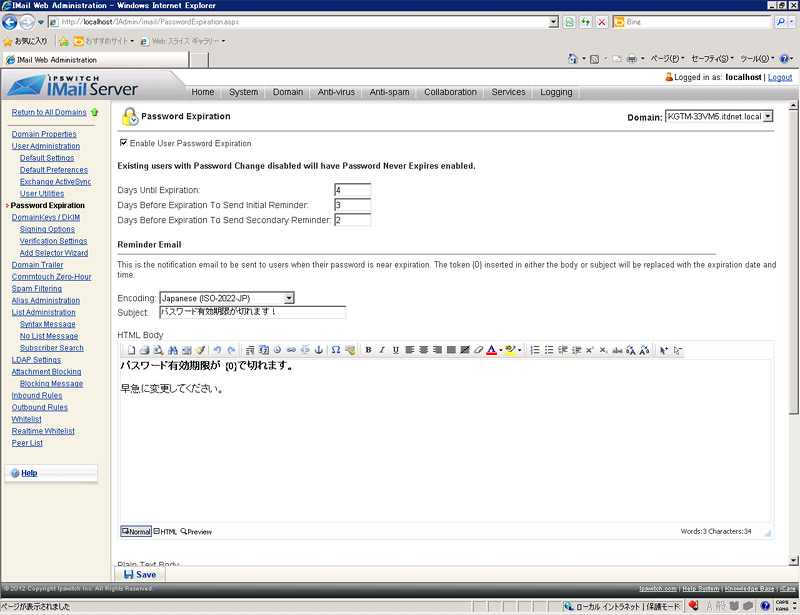The image size is (800, 615).
Task: Align text left in HTML editor
Action: [410, 350]
